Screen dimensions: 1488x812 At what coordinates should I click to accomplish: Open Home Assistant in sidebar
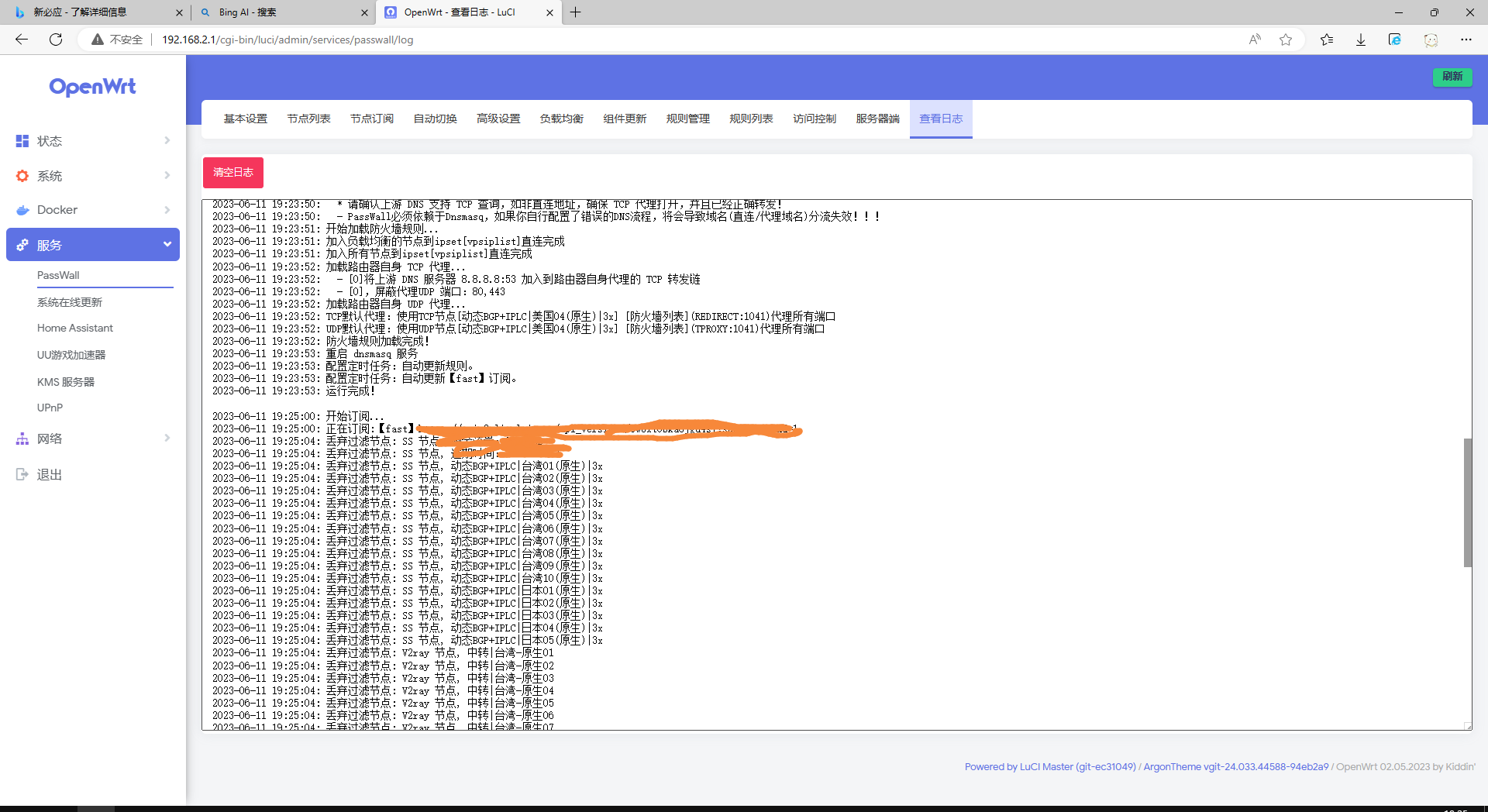click(75, 329)
